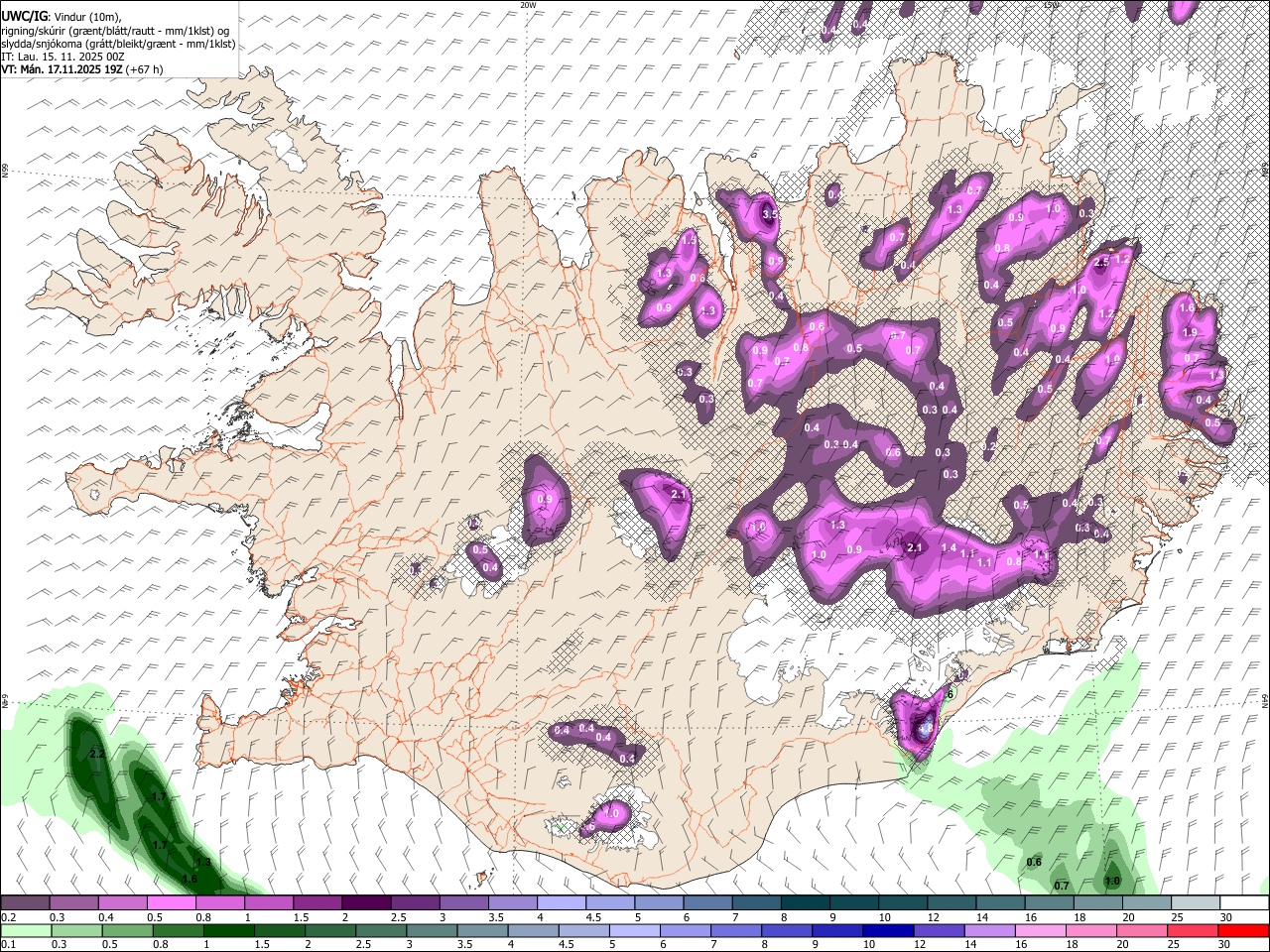
Task: Click the "20W" longitude label
Action: pos(528,5)
